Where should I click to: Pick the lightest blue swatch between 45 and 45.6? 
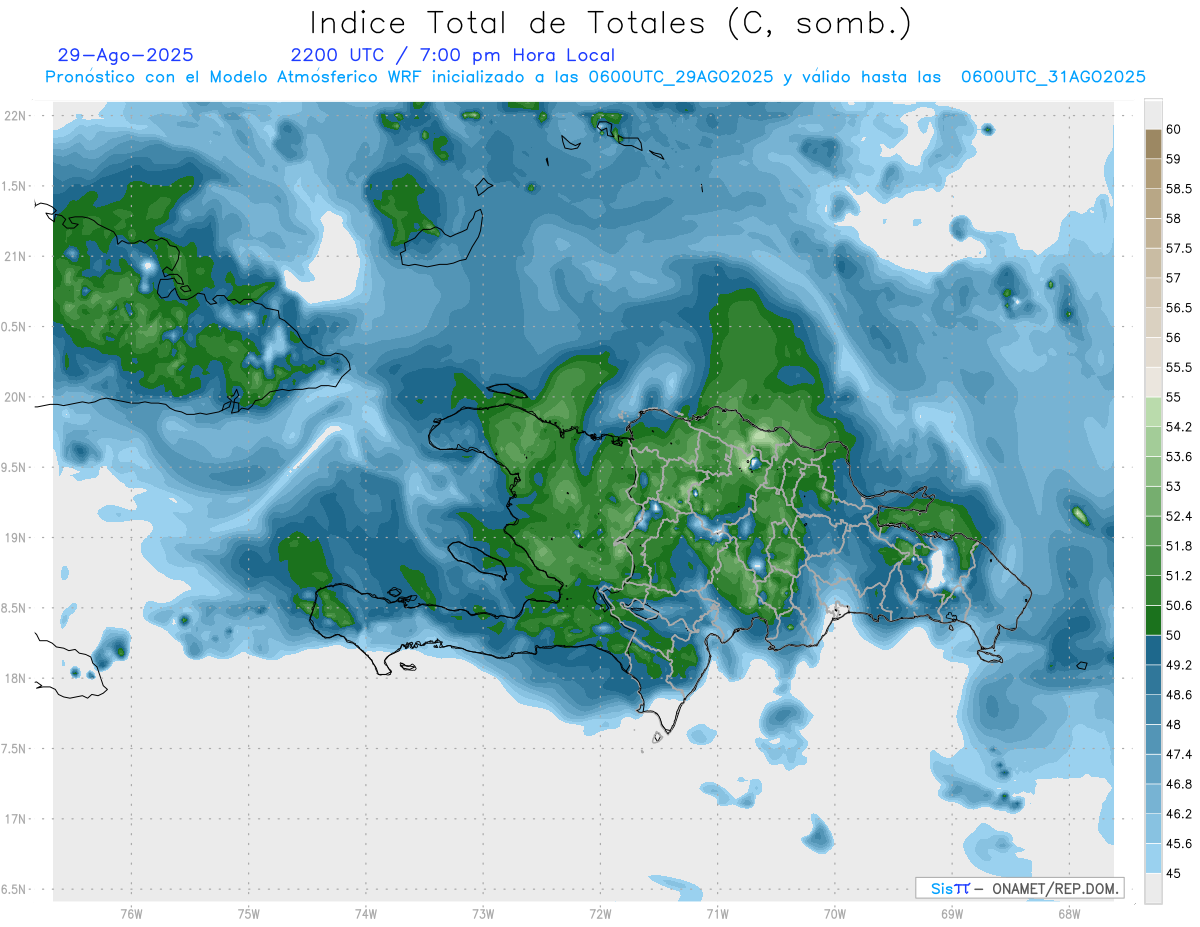point(1153,858)
